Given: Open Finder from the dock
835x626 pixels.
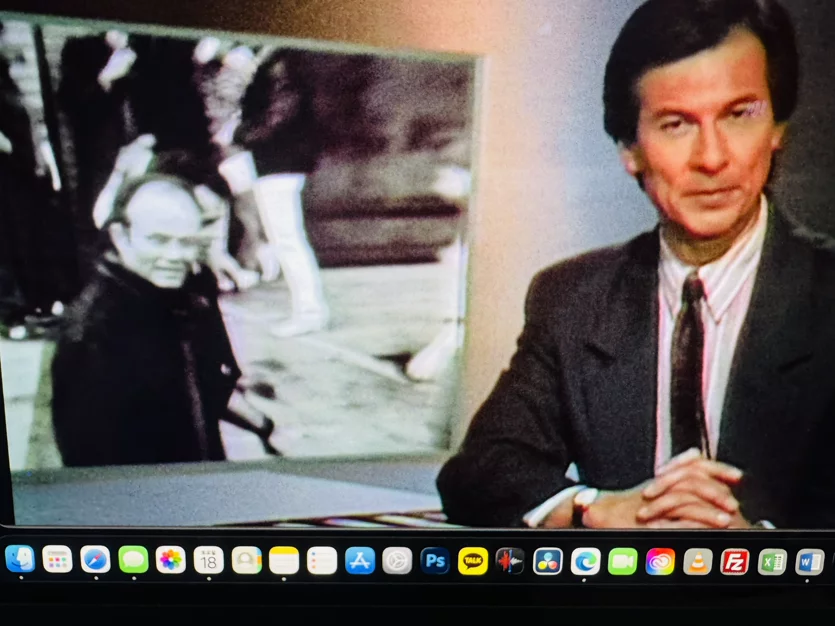Looking at the screenshot, I should click(x=20, y=559).
